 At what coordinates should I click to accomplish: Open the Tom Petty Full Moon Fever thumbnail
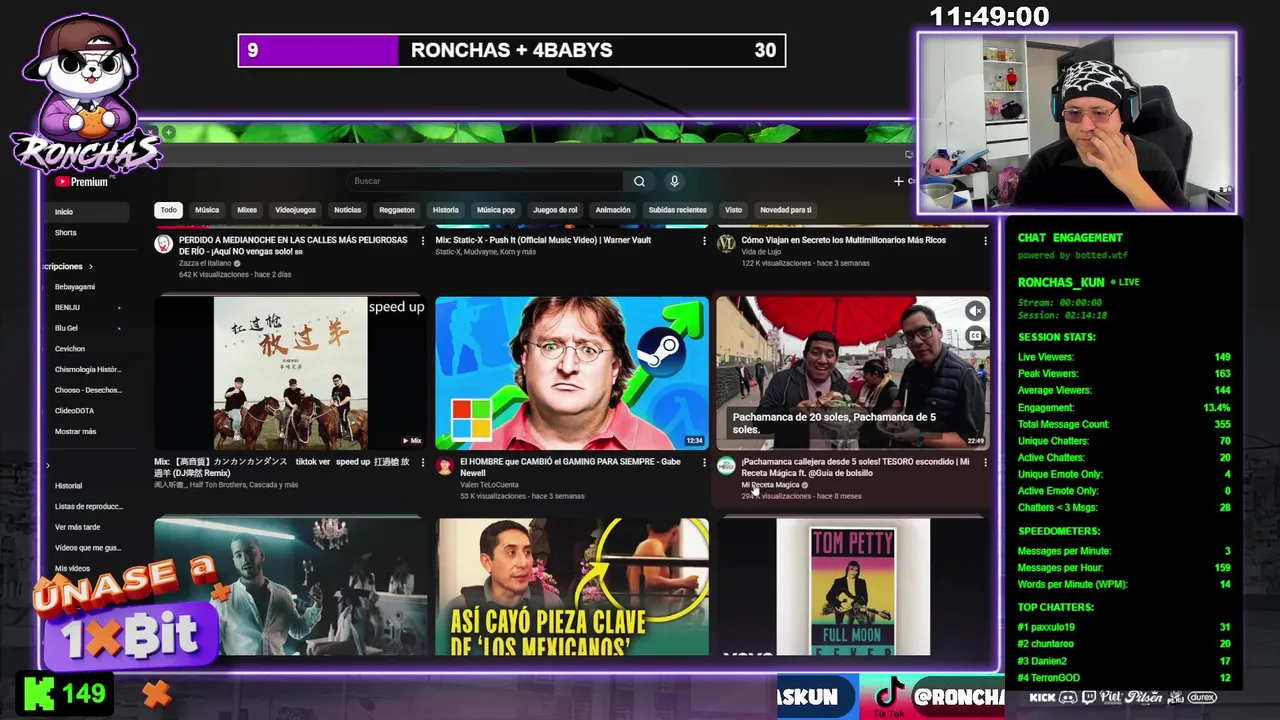pos(853,587)
